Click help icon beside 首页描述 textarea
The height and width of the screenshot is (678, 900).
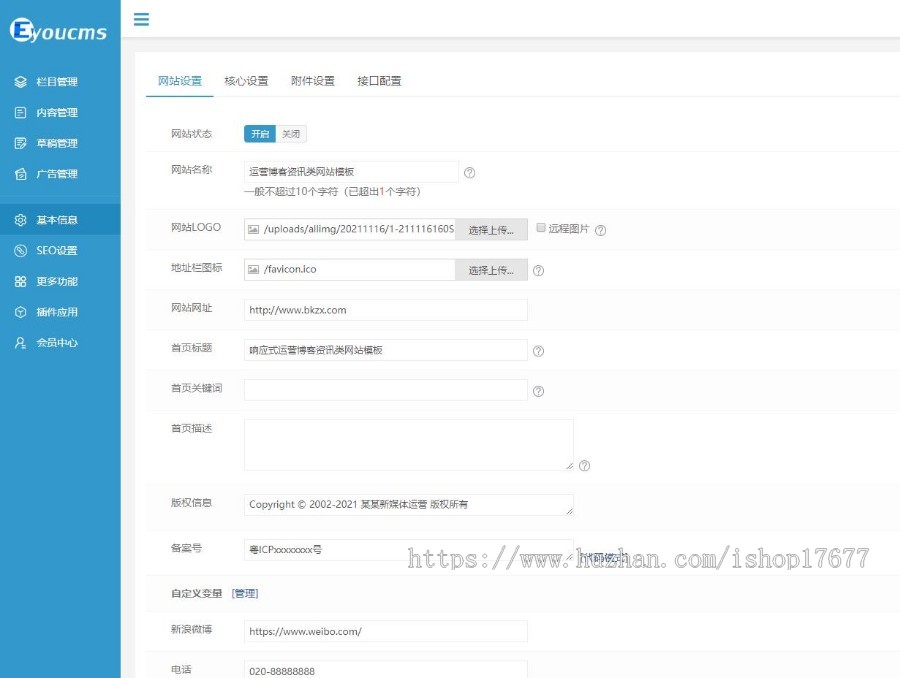click(x=584, y=466)
